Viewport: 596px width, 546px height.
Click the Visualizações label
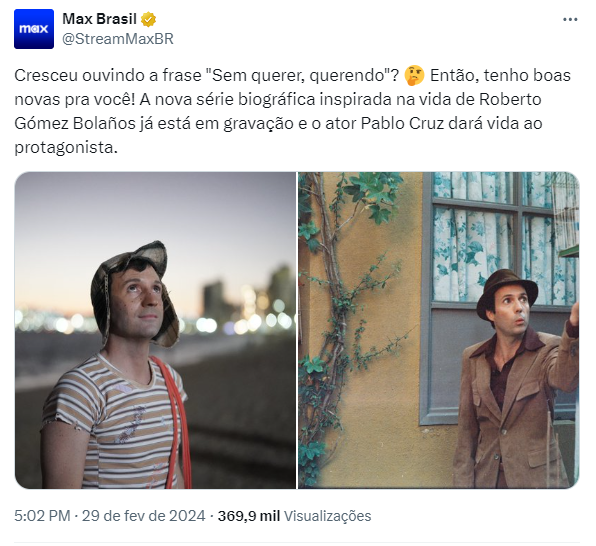tap(328, 516)
